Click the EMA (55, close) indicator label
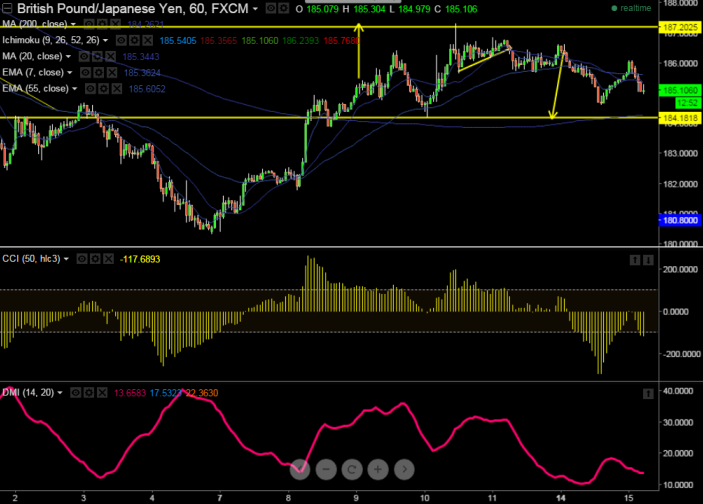 coord(35,89)
